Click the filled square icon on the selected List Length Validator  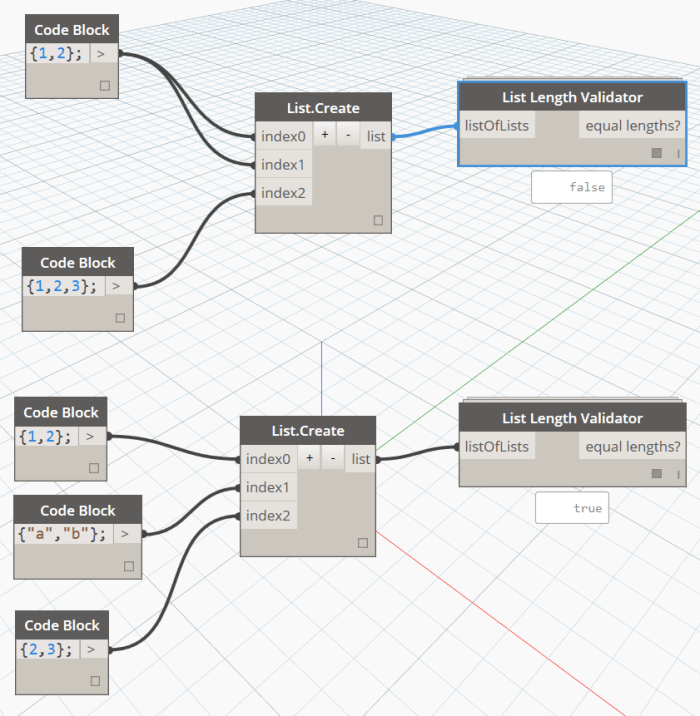656,153
